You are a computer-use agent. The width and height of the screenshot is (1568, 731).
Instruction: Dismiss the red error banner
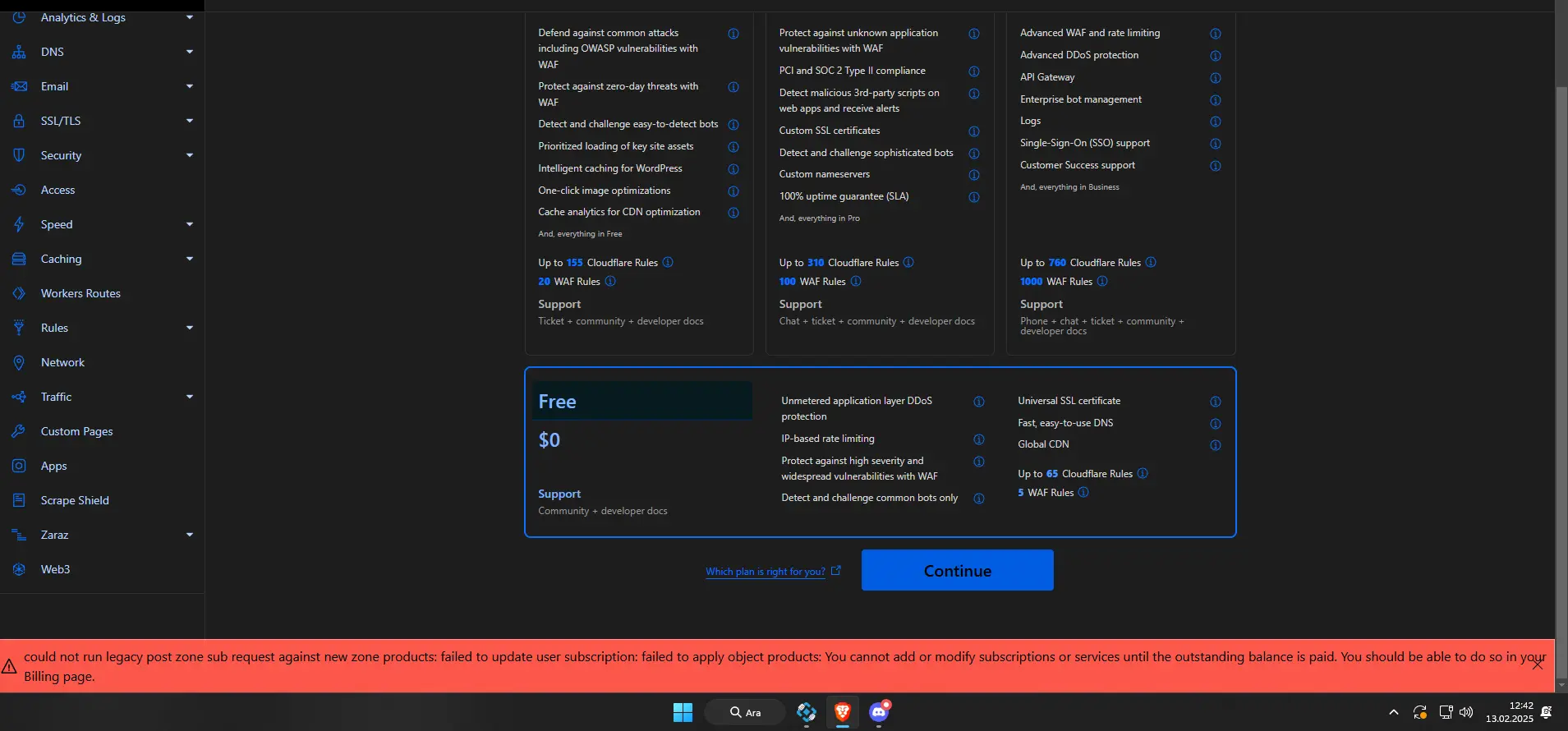[1538, 664]
